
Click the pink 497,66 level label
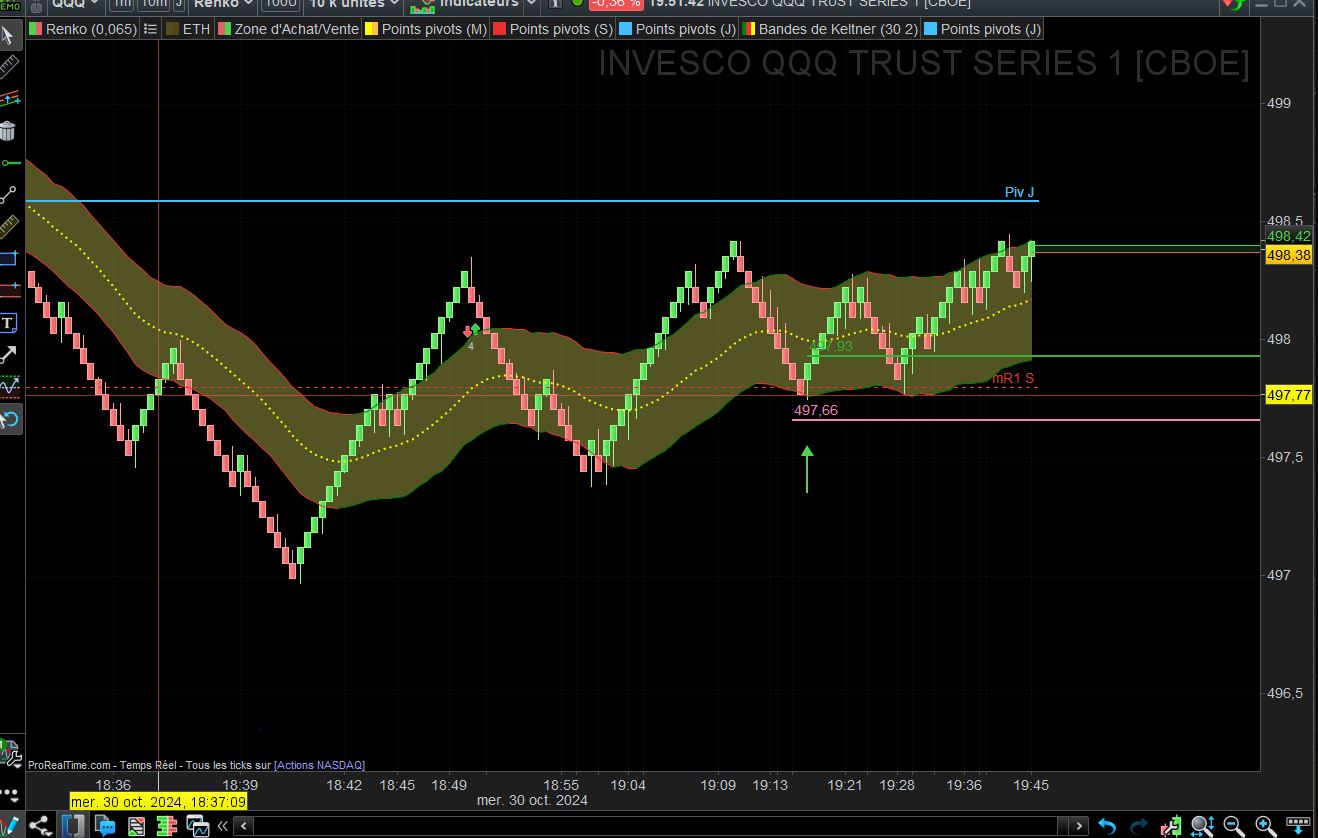pyautogui.click(x=816, y=410)
